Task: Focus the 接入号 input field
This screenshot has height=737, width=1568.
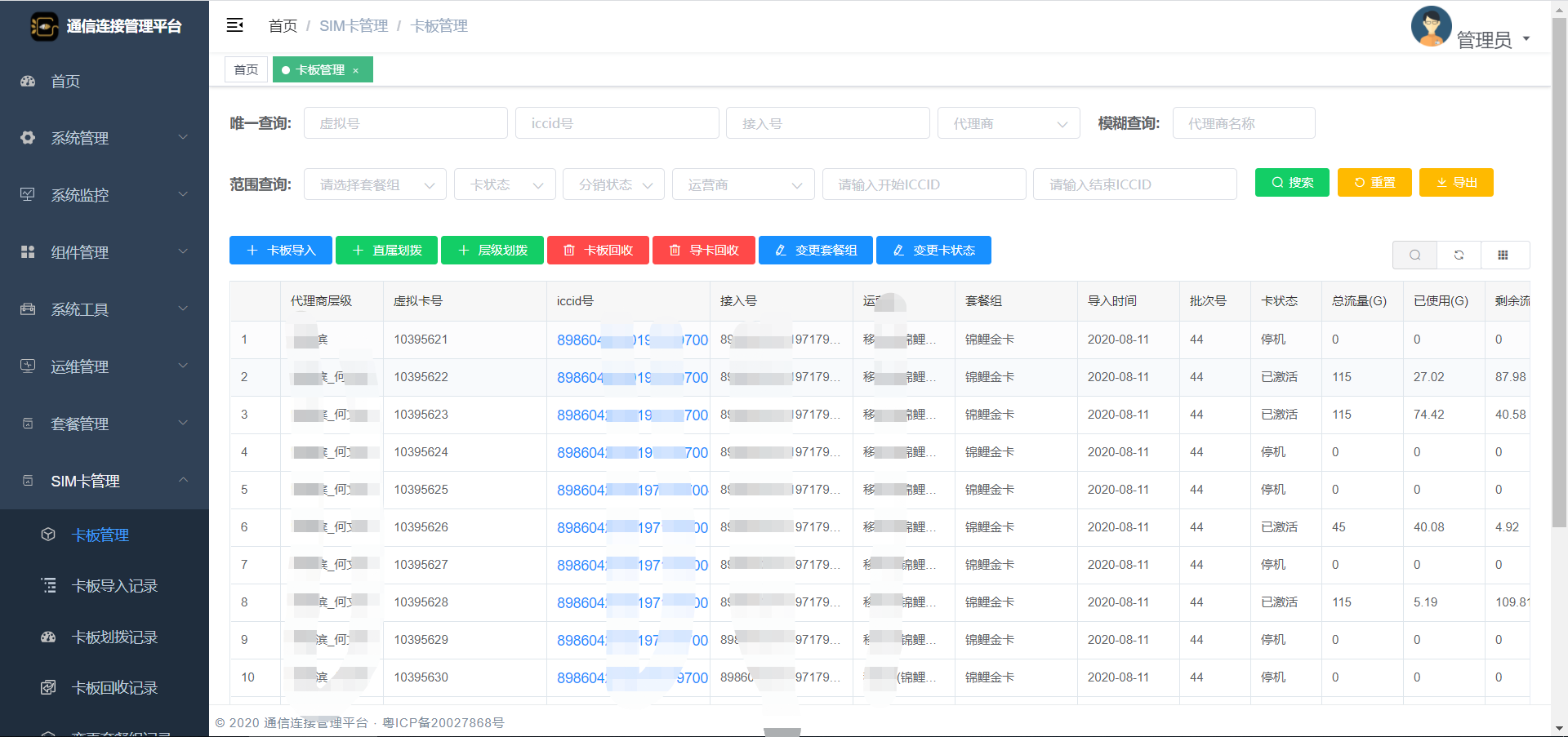Action: 828,123
